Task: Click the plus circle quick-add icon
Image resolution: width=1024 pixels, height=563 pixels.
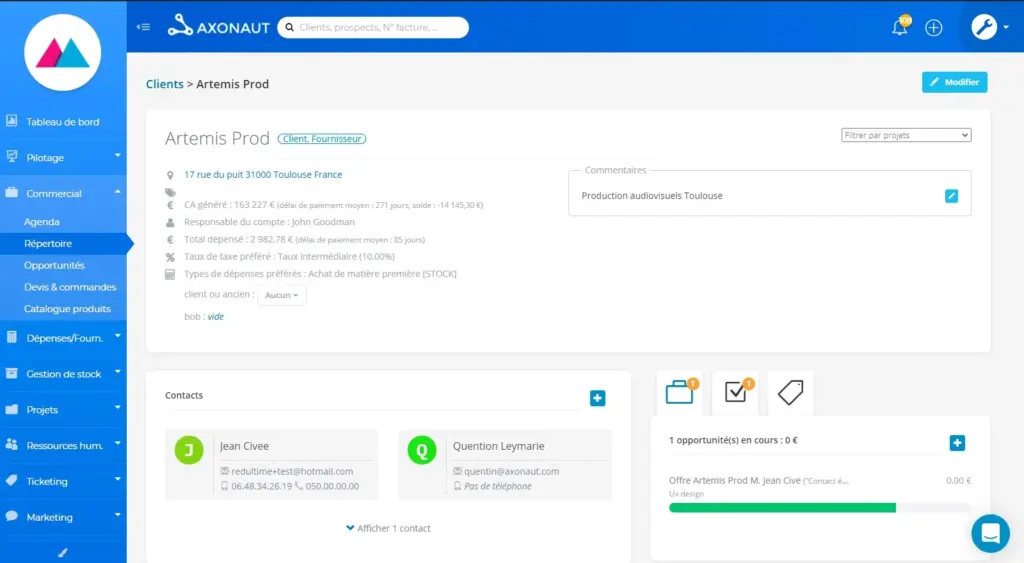Action: [x=933, y=28]
